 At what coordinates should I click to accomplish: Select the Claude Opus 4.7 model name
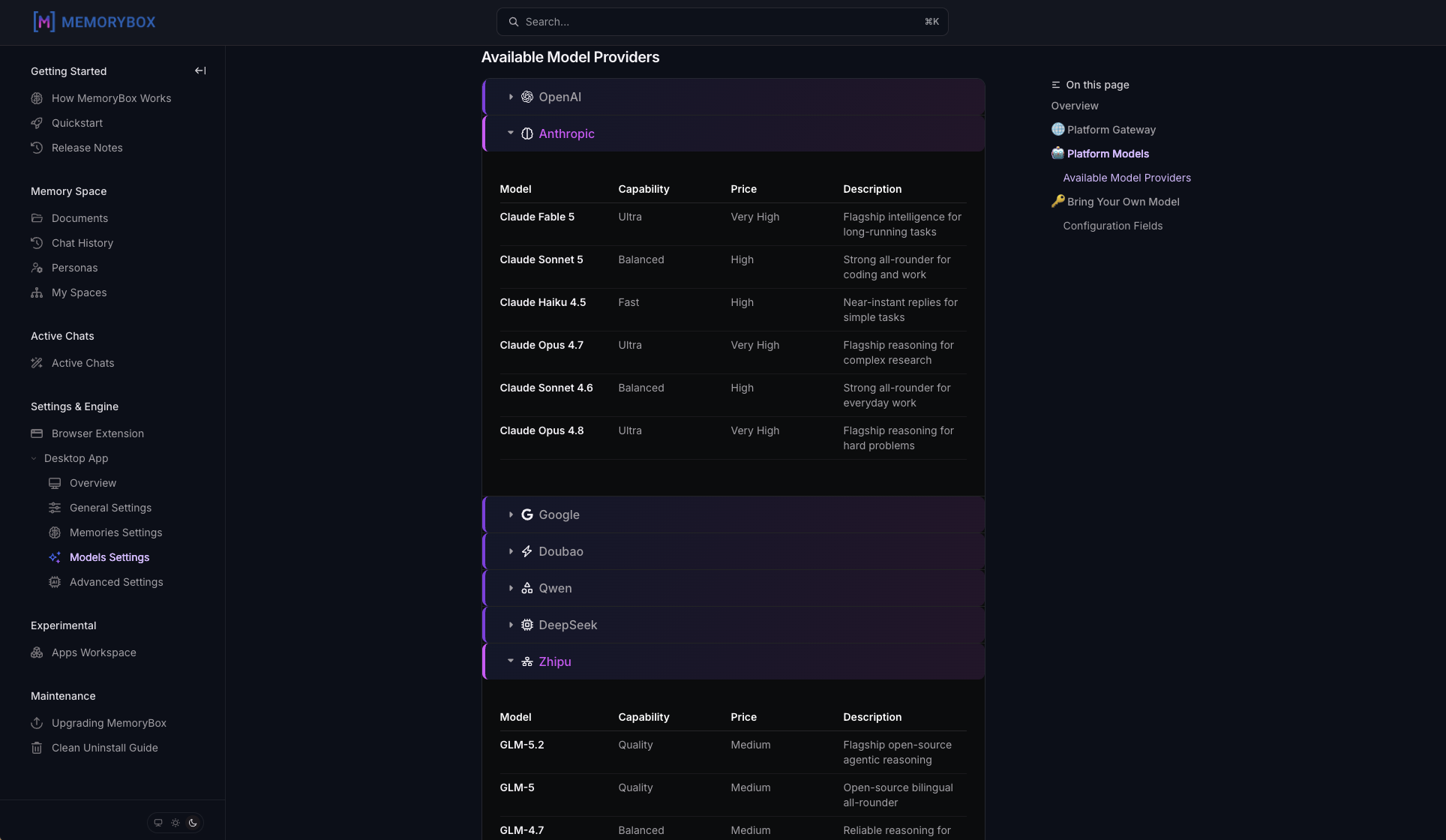(541, 345)
